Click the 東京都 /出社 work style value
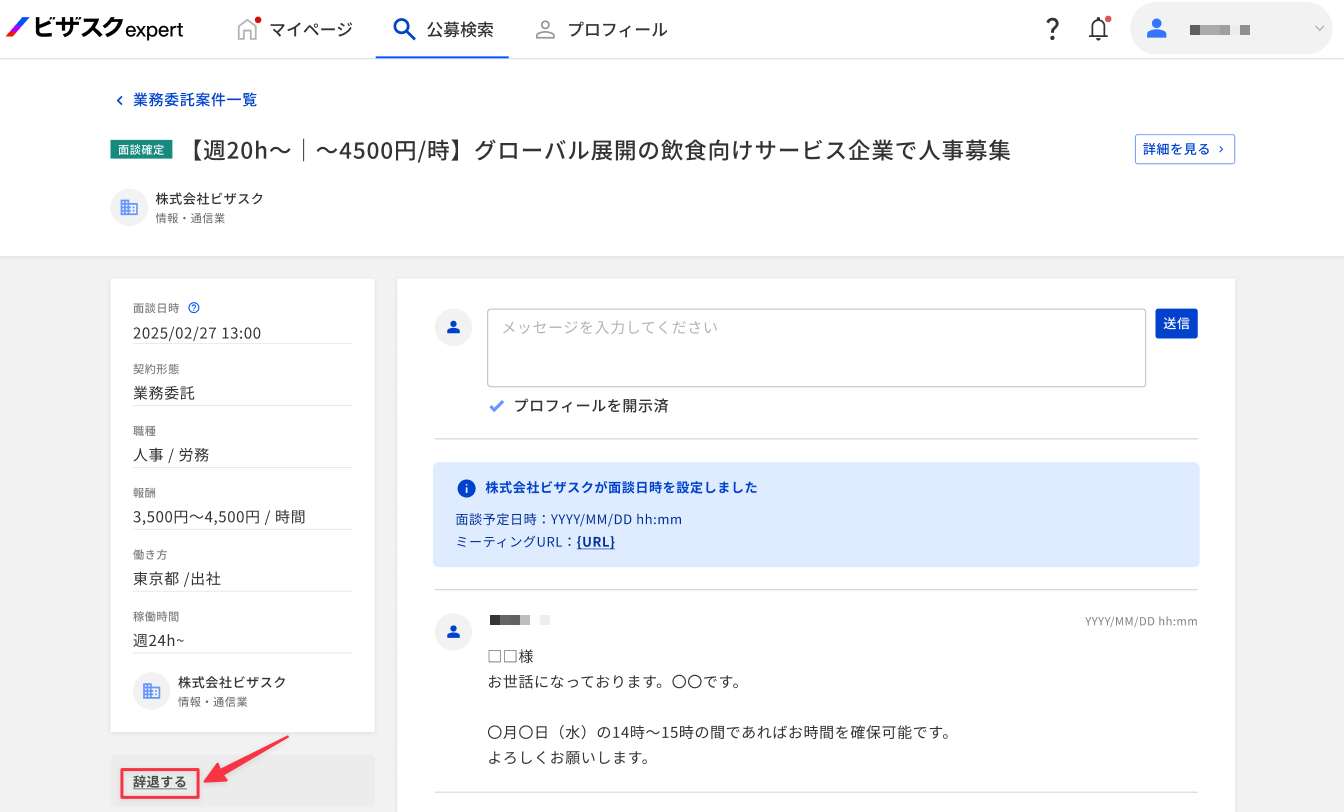This screenshot has width=1344, height=812. 177,578
